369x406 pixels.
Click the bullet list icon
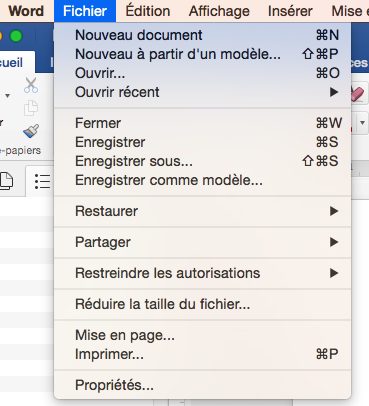tap(42, 181)
